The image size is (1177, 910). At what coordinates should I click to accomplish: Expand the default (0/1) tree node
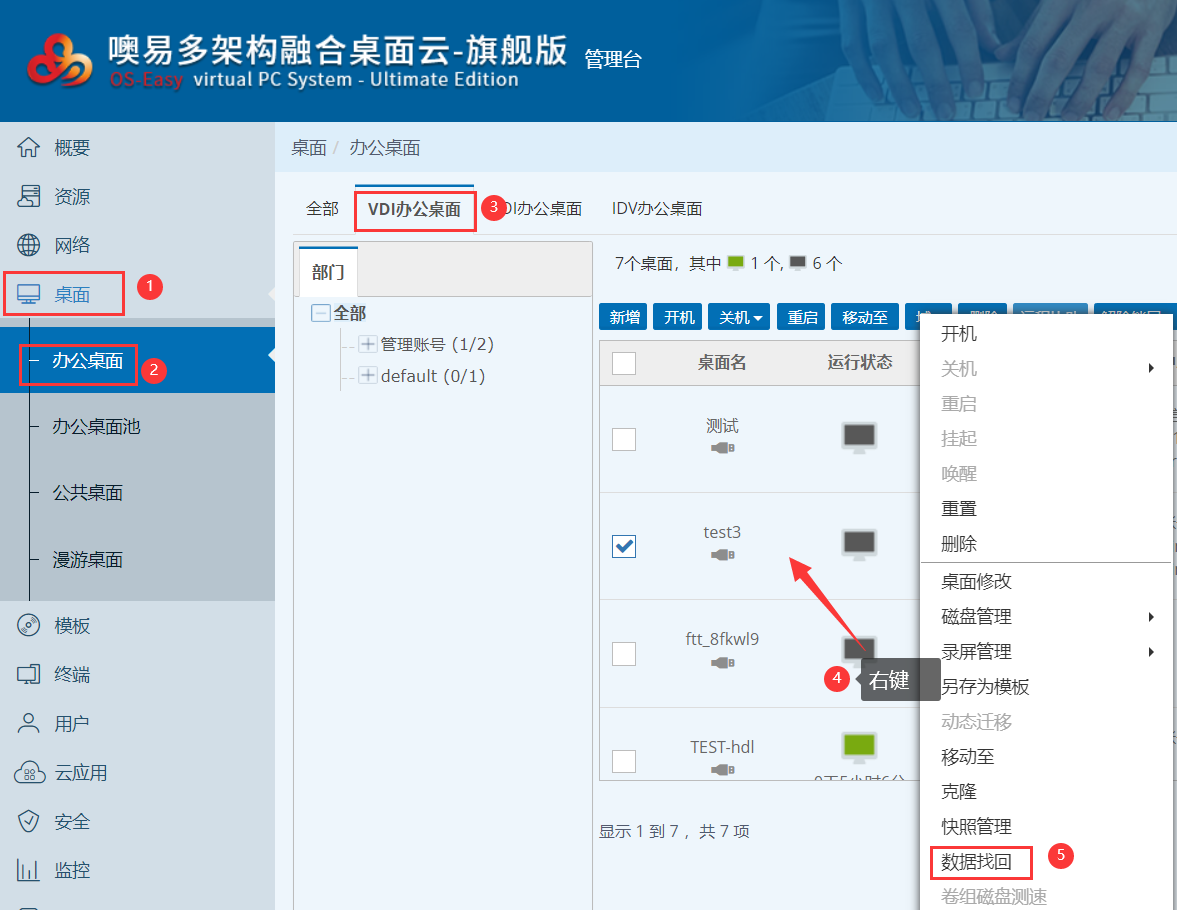[368, 376]
